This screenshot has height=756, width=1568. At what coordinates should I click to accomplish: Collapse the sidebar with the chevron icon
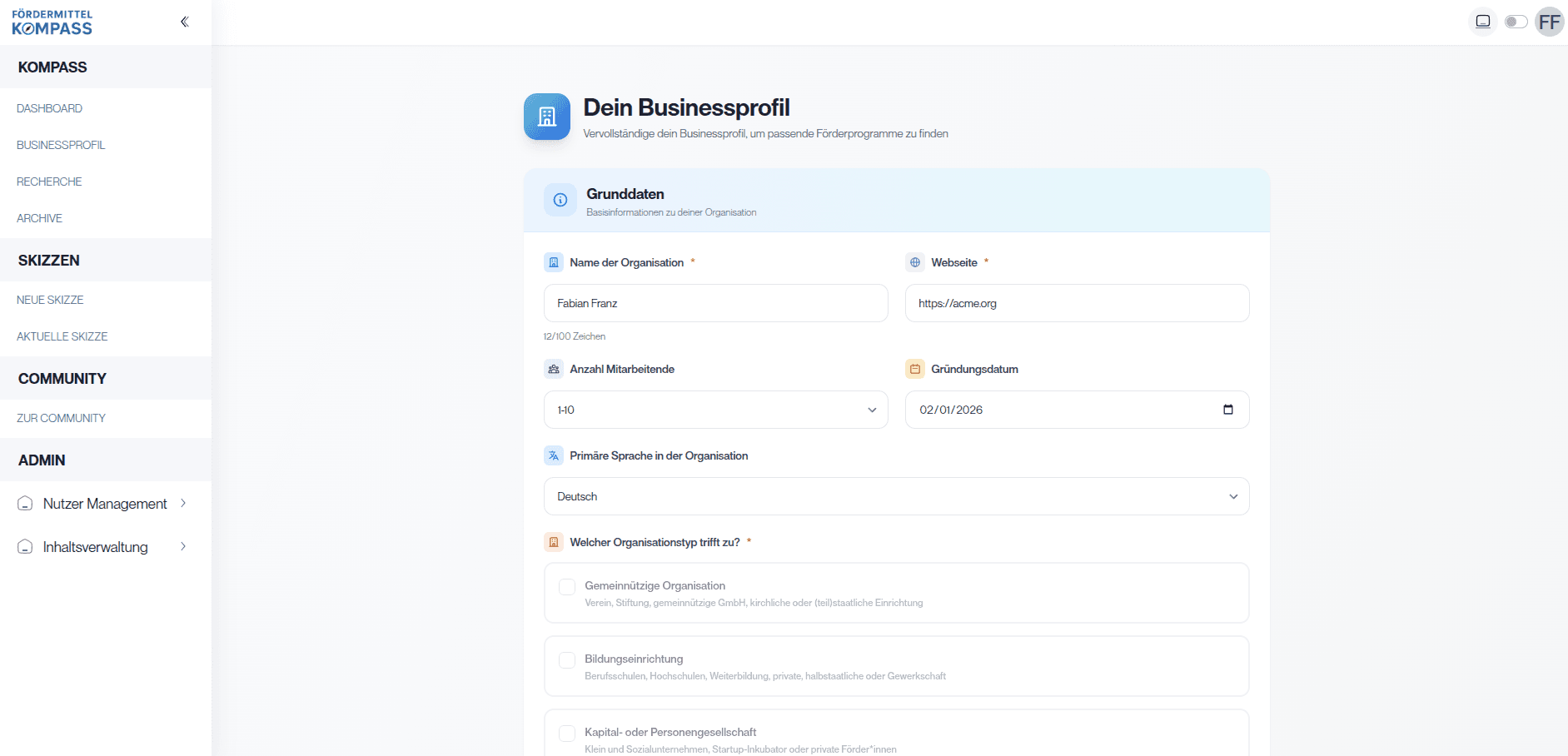(184, 21)
